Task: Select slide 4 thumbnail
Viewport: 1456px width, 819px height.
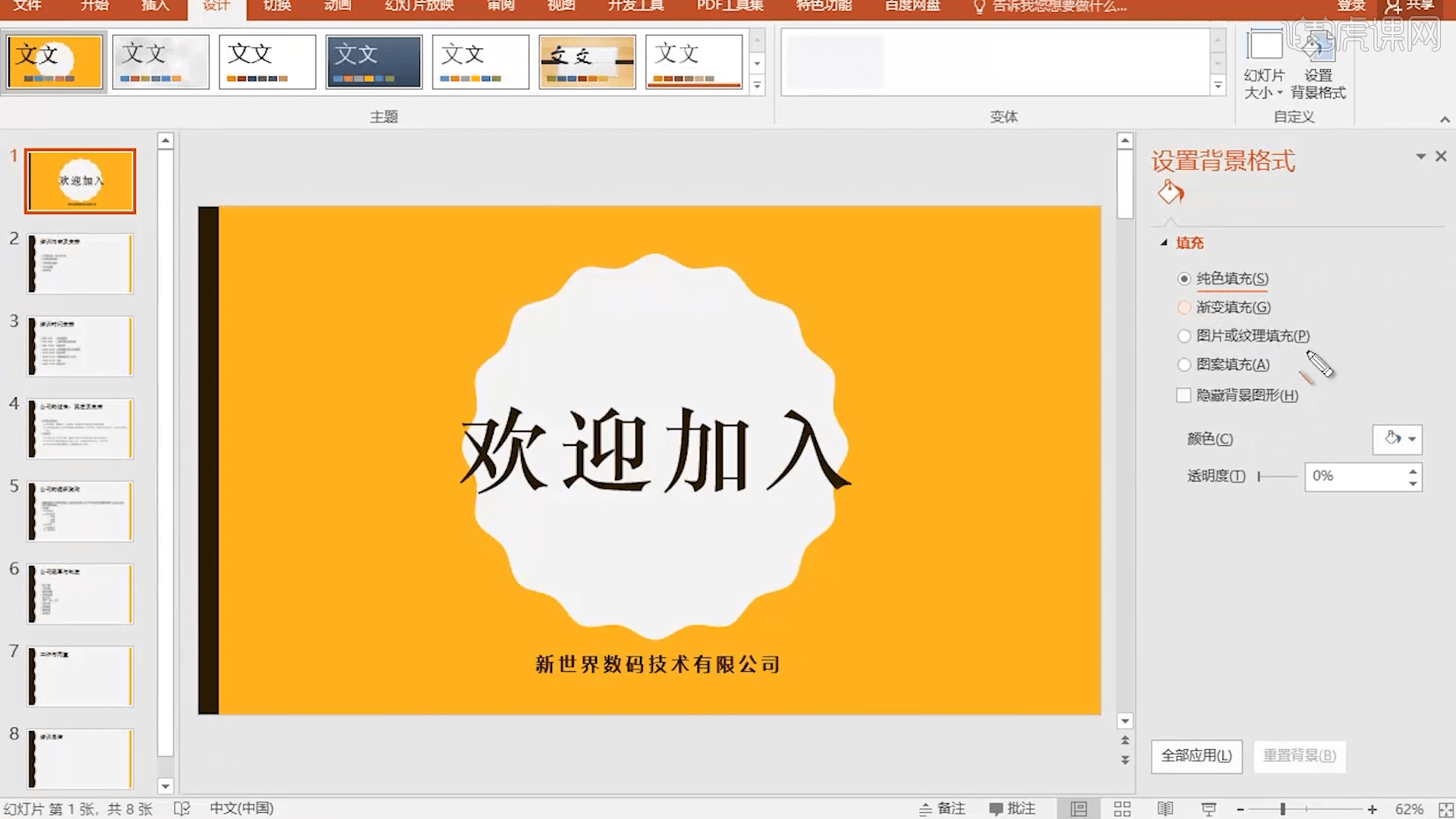Action: (80, 428)
